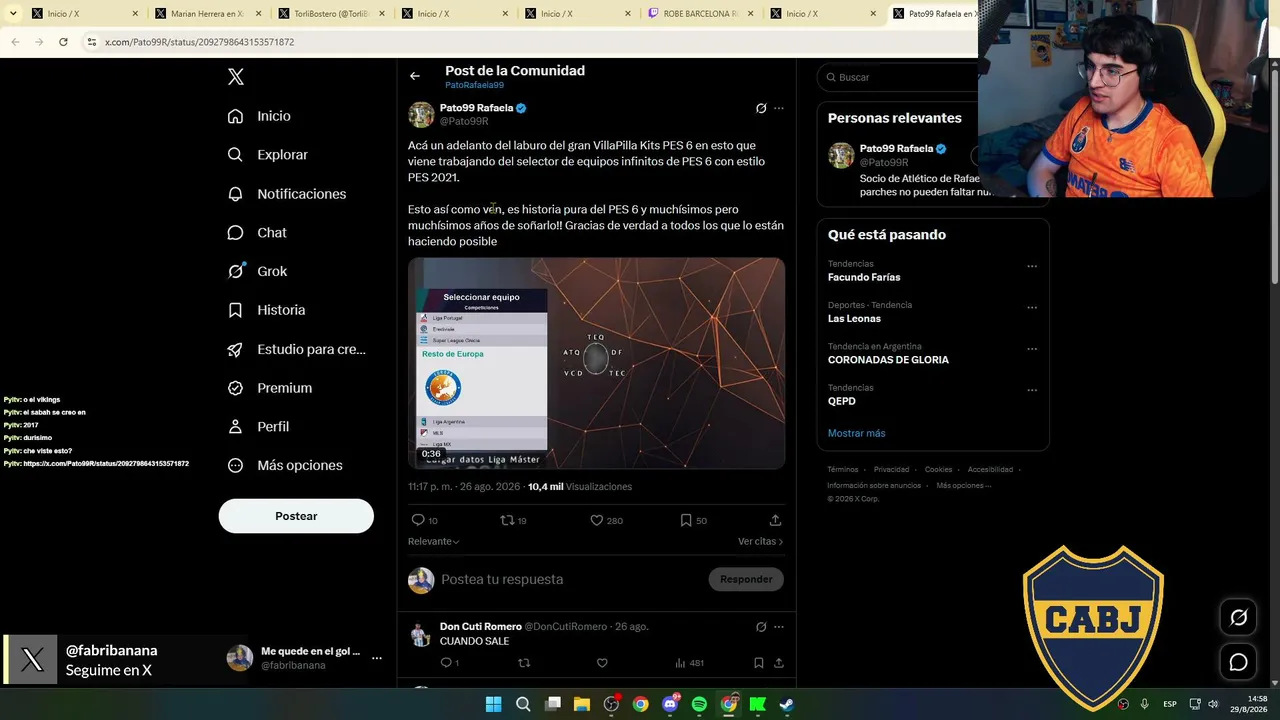Open Grok icon on Don Cuti Romero's reply
The image size is (1280, 720).
tap(761, 627)
